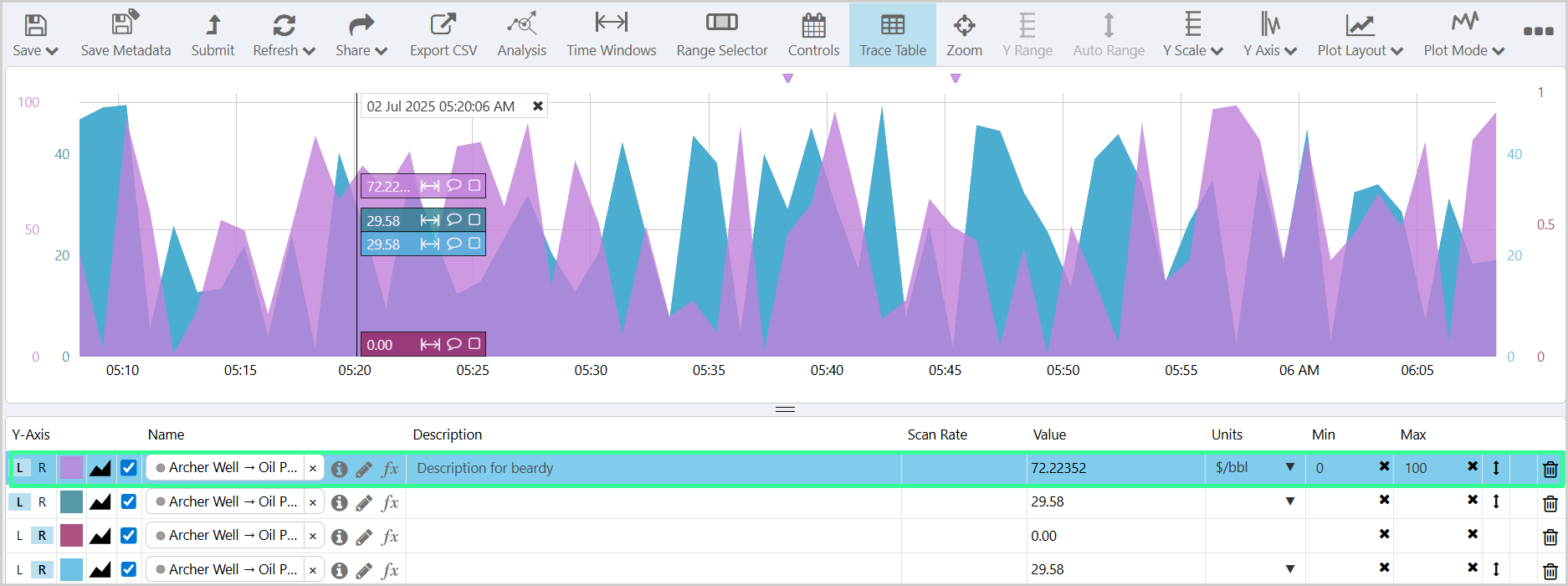This screenshot has width=1568, height=586.
Task: Click the purple color swatch of first trace
Action: 71,468
